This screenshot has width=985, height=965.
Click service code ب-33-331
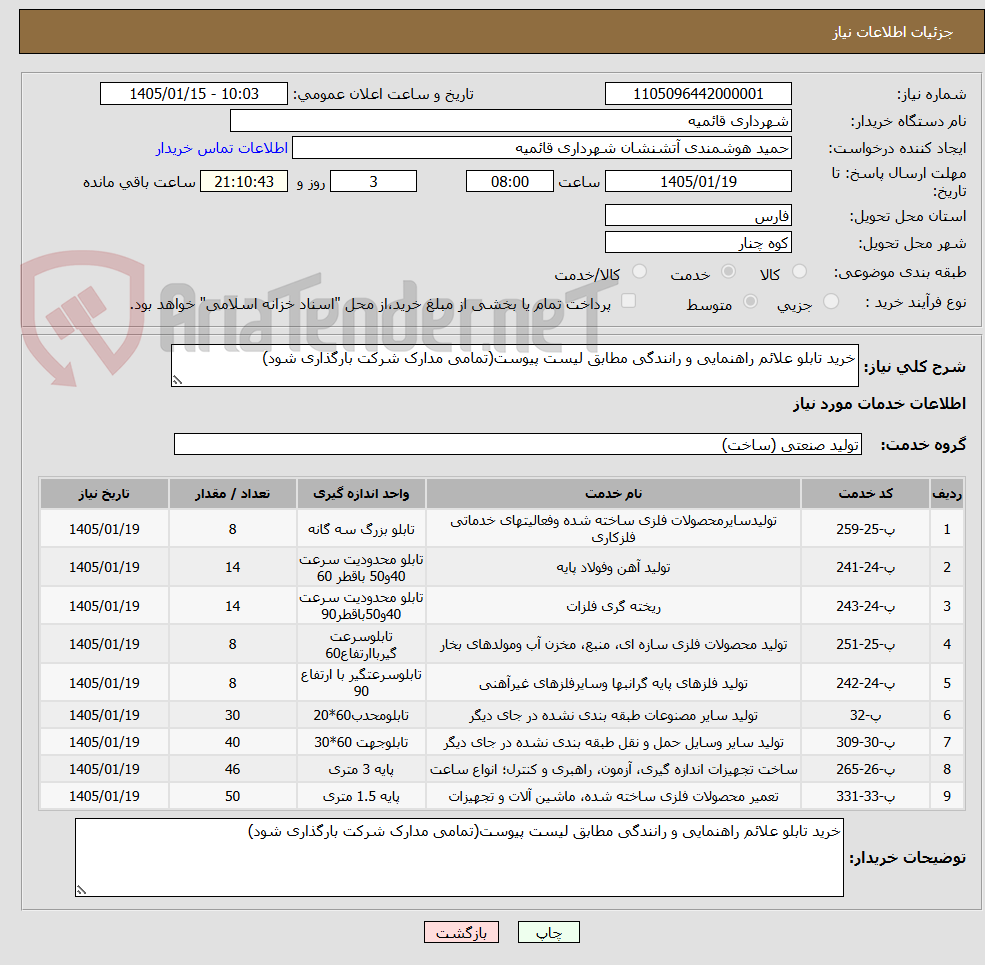pyautogui.click(x=865, y=797)
